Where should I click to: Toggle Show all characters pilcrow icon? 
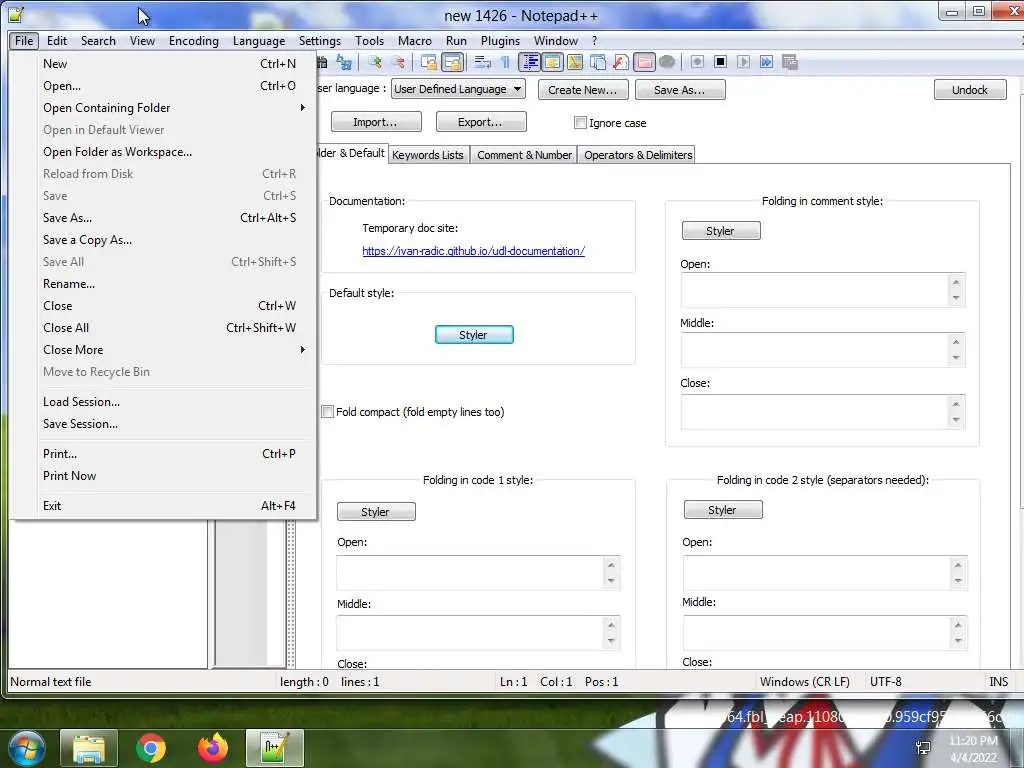pos(505,62)
